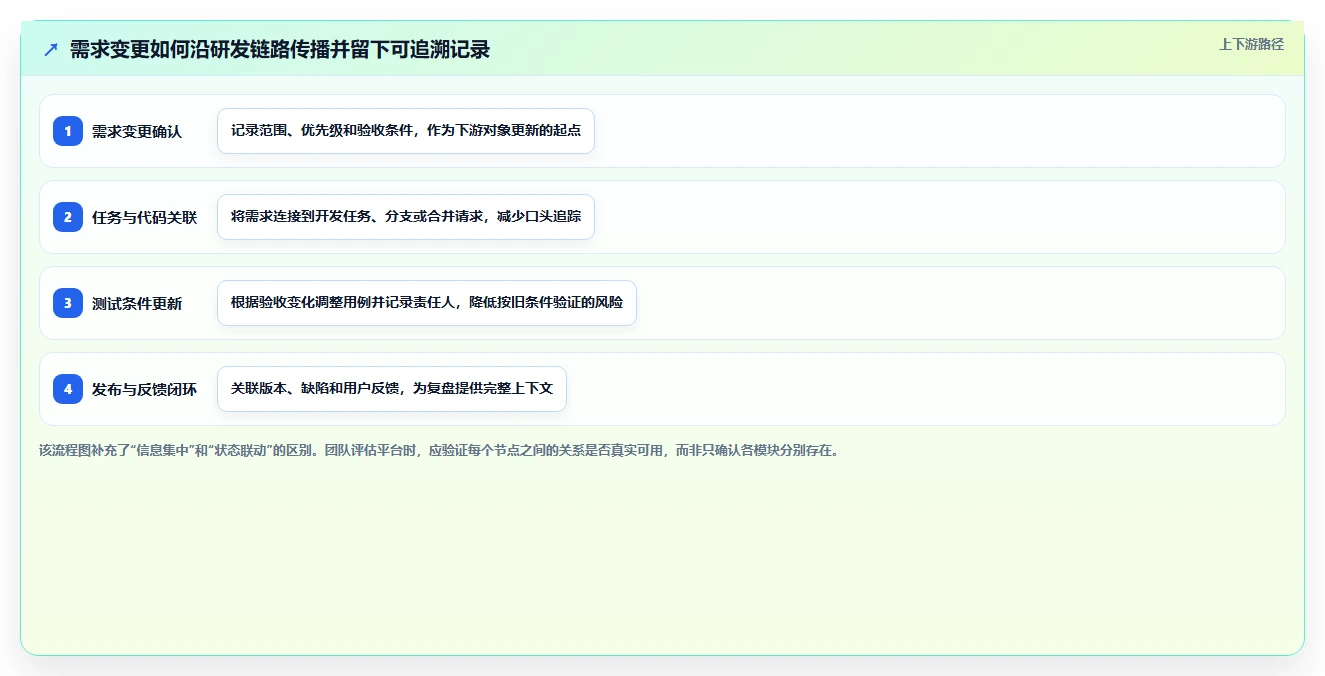Select the step title 任务与代码关联
1325x676 pixels.
144,217
